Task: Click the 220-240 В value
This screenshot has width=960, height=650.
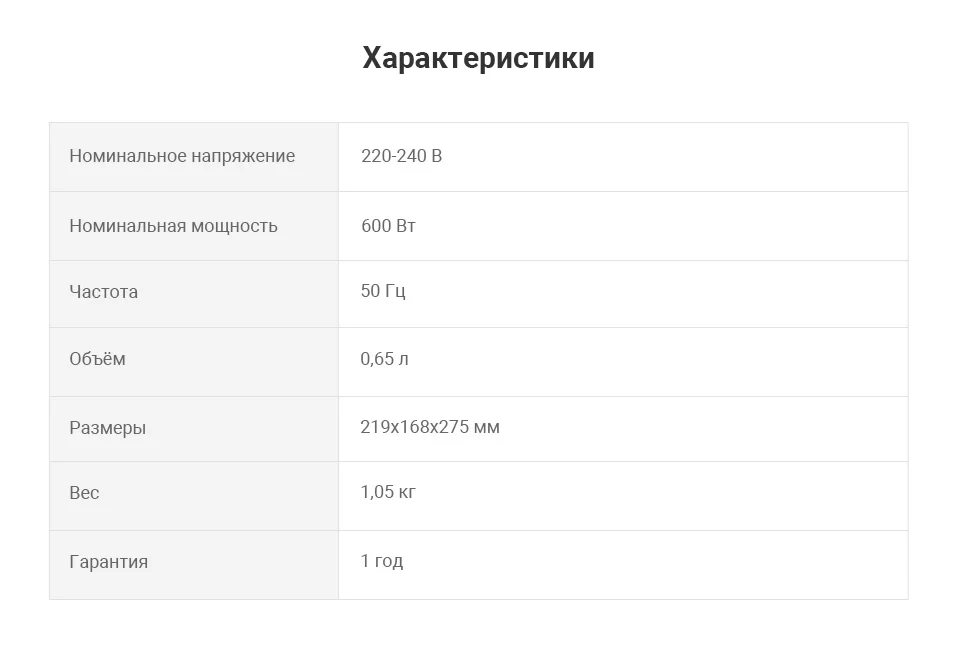Action: pyautogui.click(x=402, y=156)
